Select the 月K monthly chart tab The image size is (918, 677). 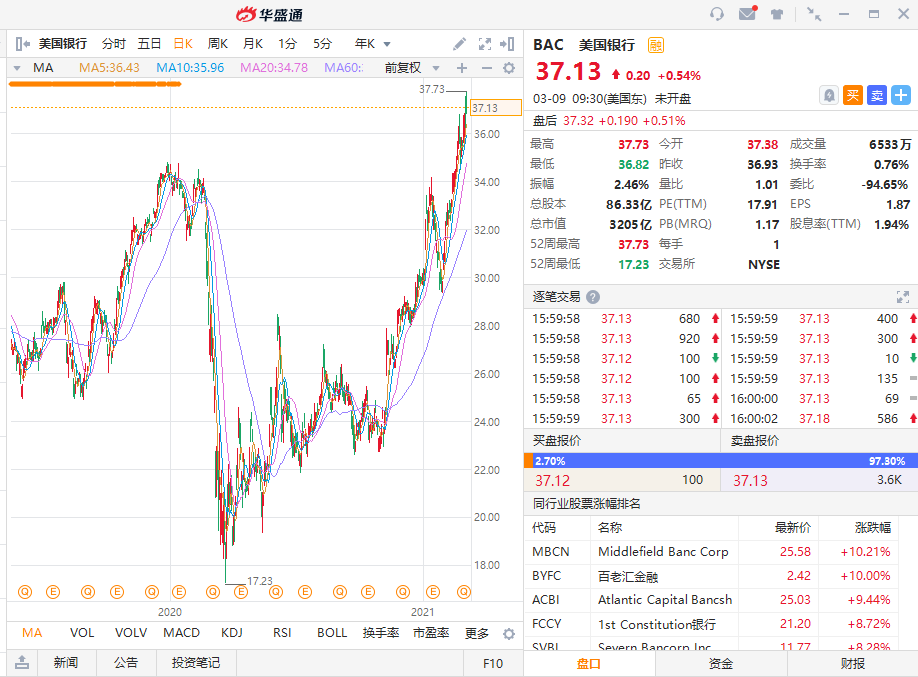(x=253, y=43)
